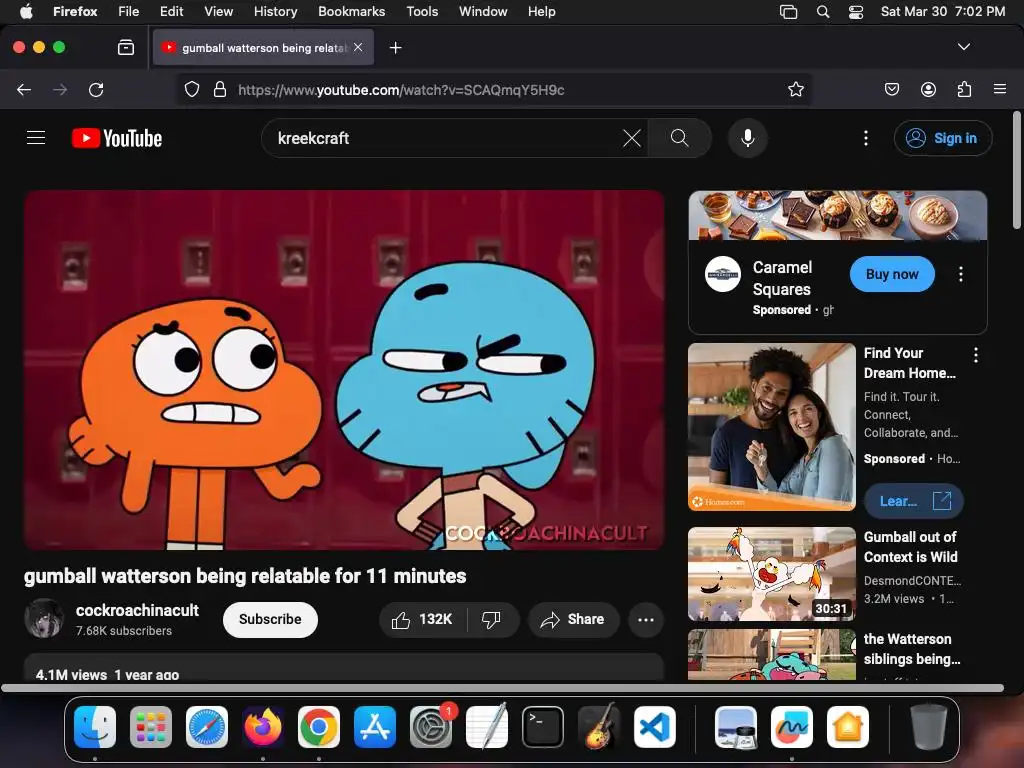This screenshot has height=768, width=1024.
Task: Click the main video player
Action: 344,370
